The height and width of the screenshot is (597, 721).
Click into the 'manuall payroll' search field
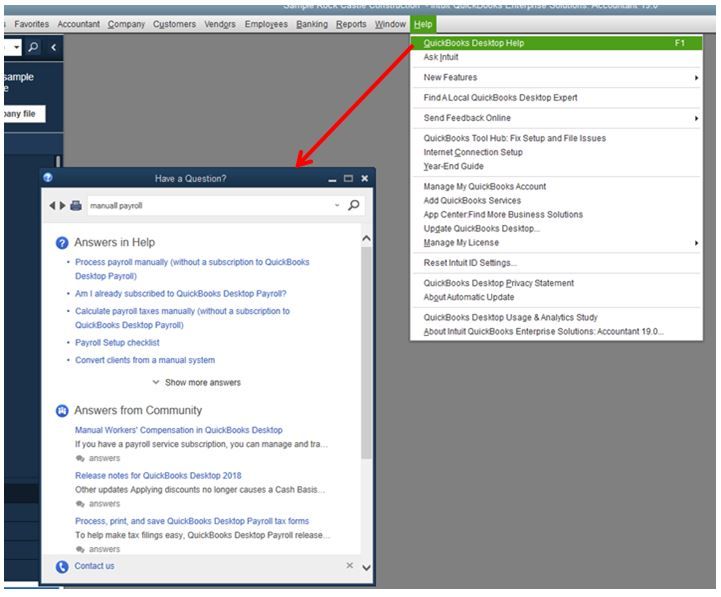[210, 206]
